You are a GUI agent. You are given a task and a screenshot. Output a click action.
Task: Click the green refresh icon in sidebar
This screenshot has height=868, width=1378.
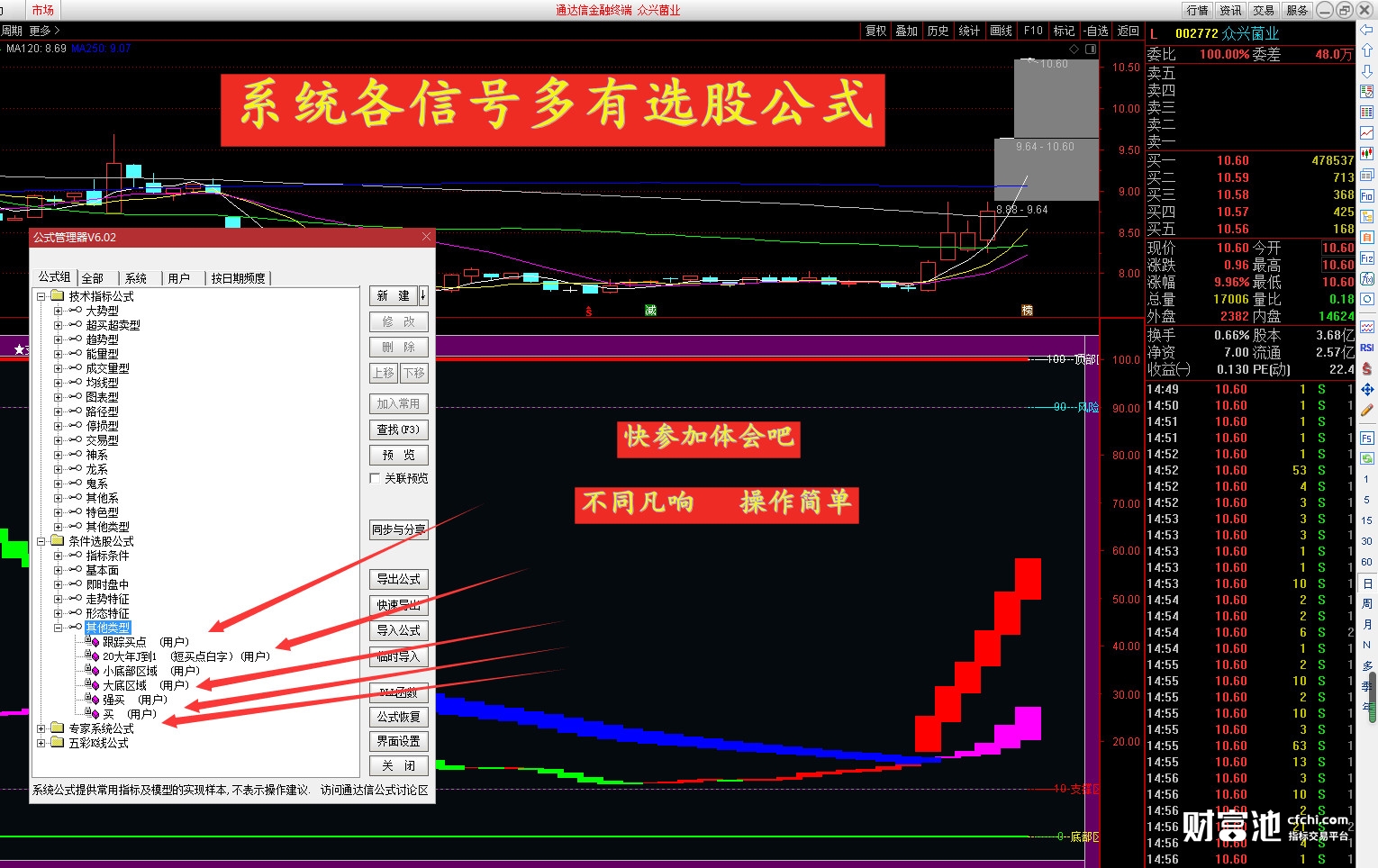[1366, 458]
